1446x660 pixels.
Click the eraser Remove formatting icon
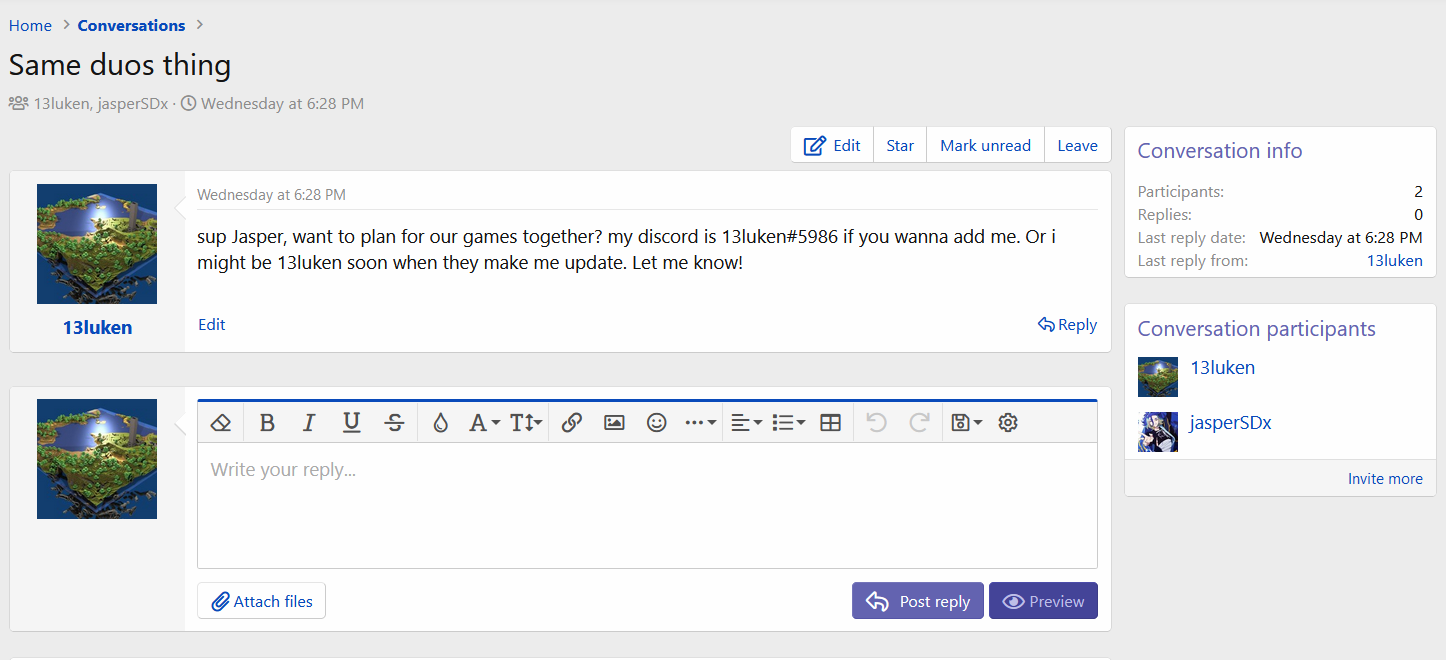221,423
